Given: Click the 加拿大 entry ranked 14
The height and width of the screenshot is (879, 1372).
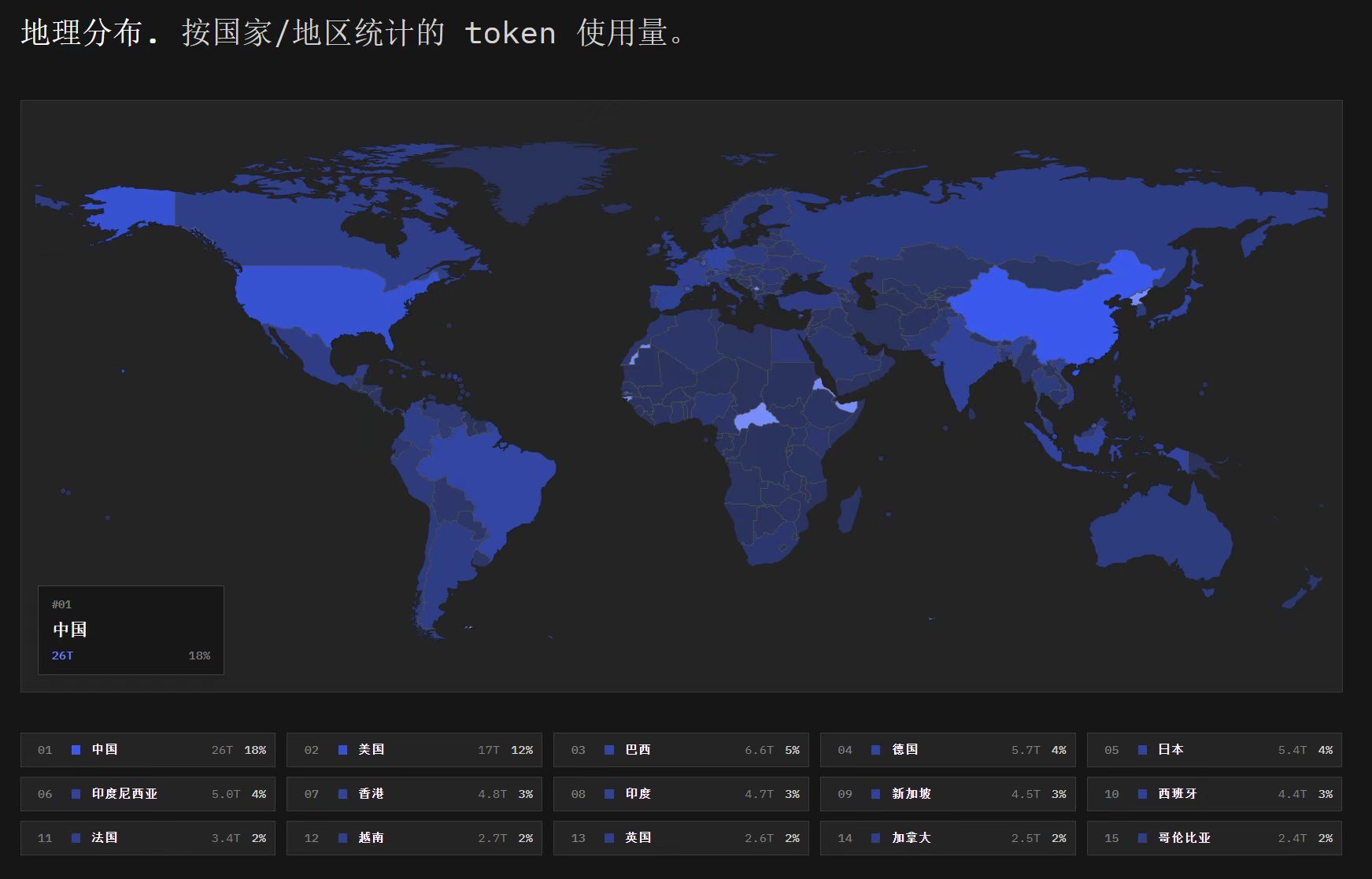Looking at the screenshot, I should (x=948, y=838).
